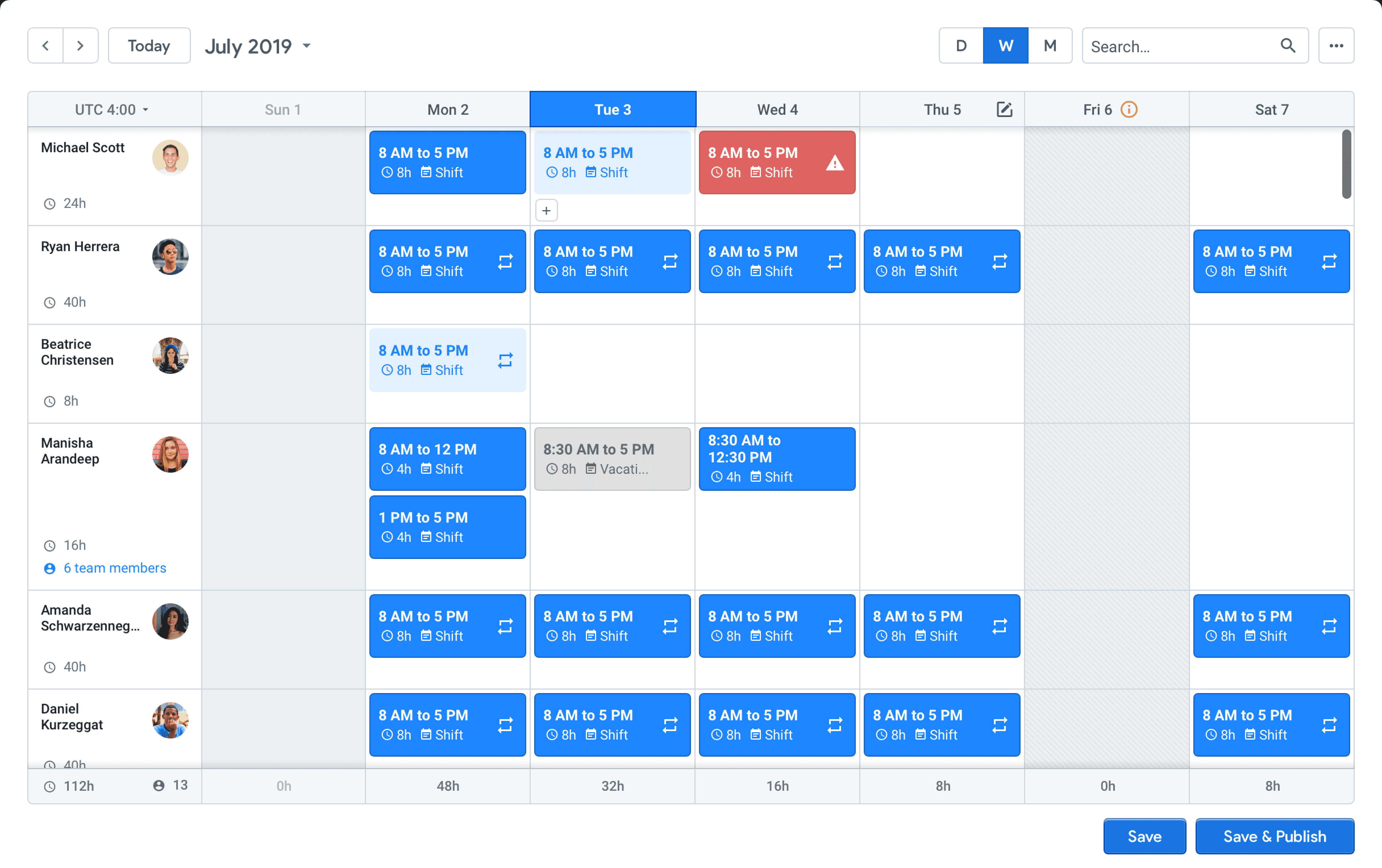Click the vertical scrollbar thumb
The height and width of the screenshot is (868, 1382).
pyautogui.click(x=1346, y=164)
